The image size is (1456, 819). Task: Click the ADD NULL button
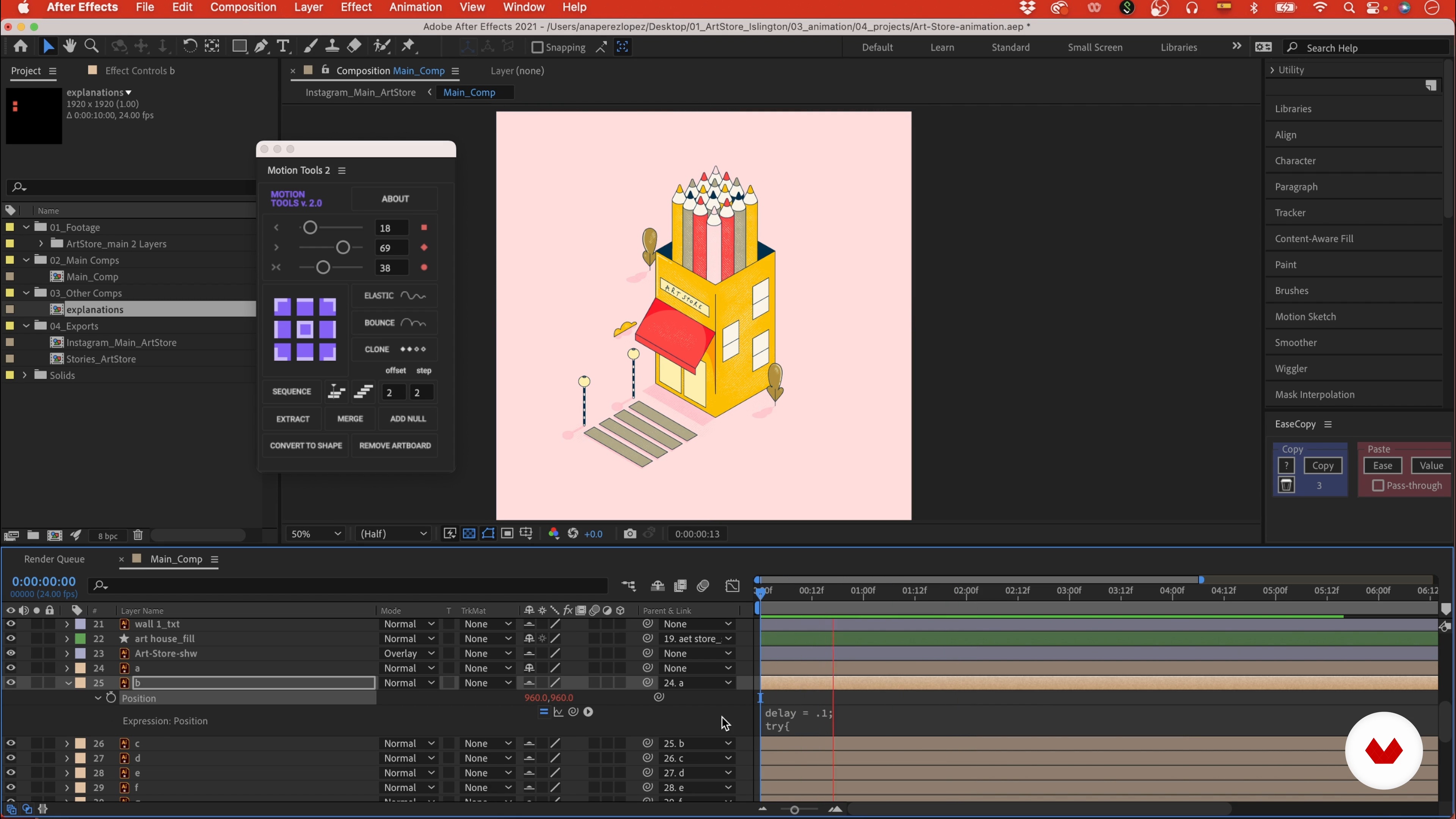tap(408, 419)
